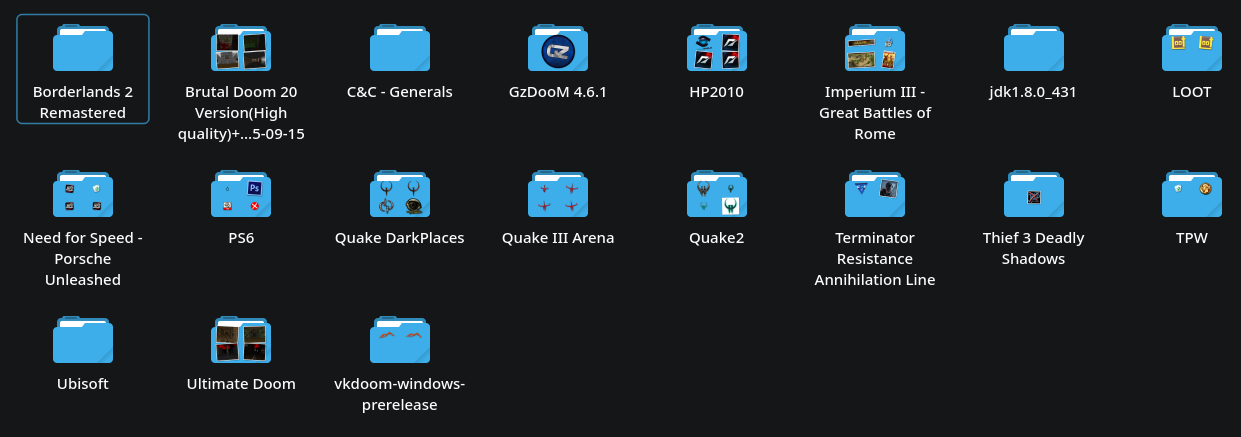Open the Quake III Arena folder icon

click(558, 193)
